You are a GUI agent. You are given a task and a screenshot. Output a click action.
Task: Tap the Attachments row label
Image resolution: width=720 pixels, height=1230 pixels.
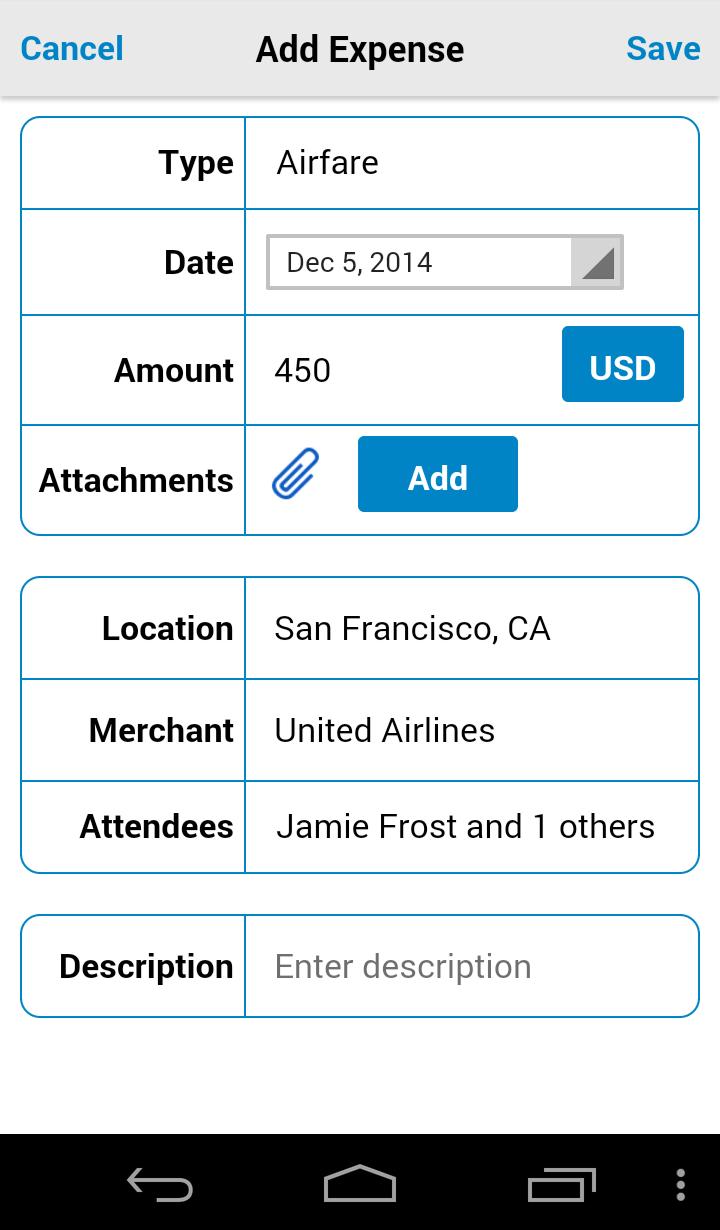[x=136, y=480]
